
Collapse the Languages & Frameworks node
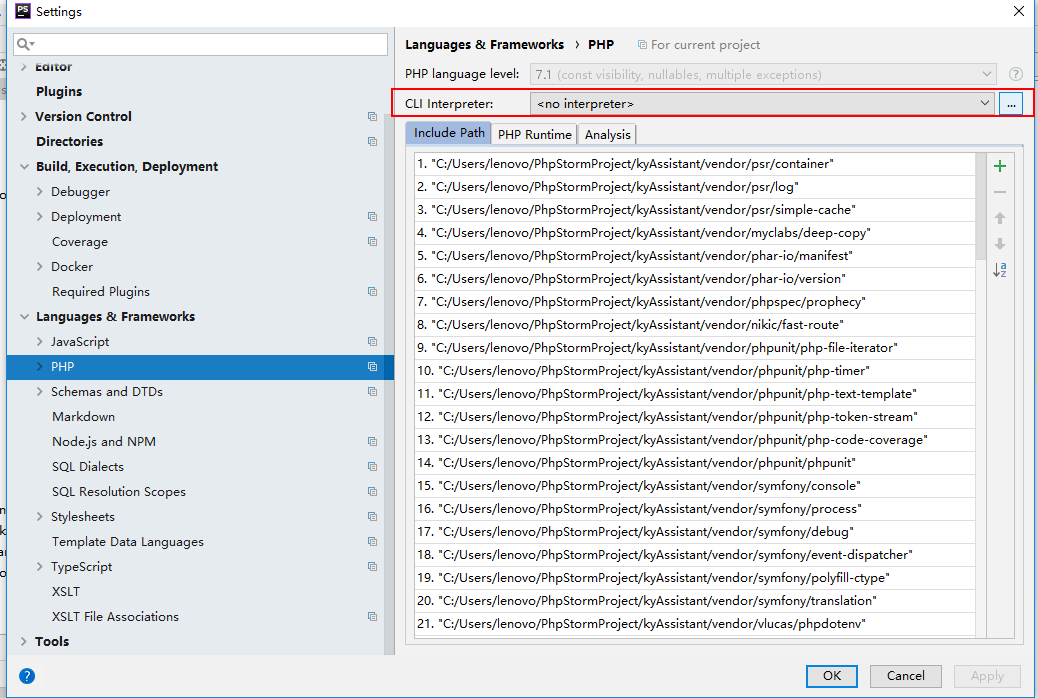click(x=24, y=317)
